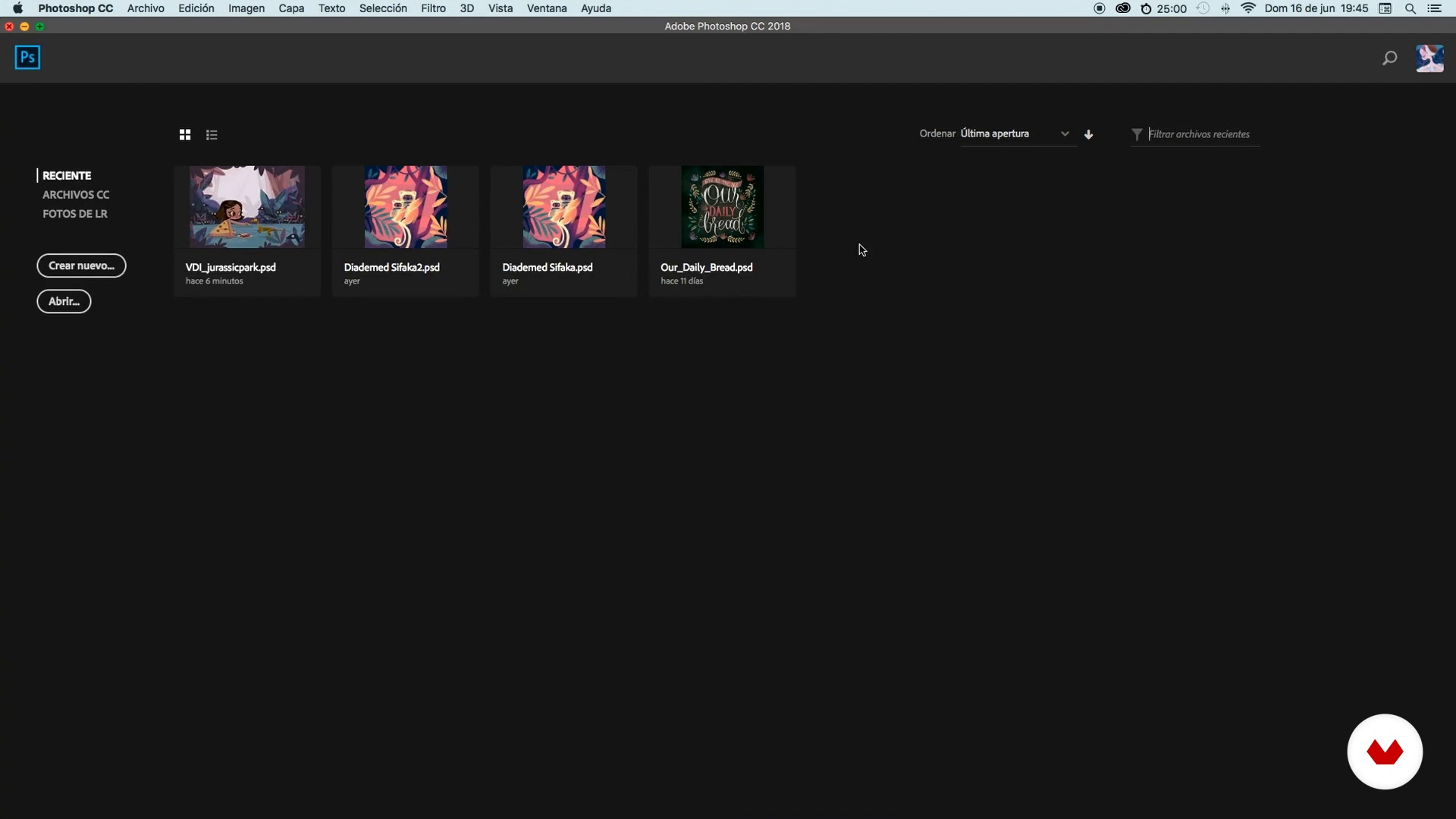Open the Photoshop CC application menu
Screen dimensions: 1456x819
(76, 8)
